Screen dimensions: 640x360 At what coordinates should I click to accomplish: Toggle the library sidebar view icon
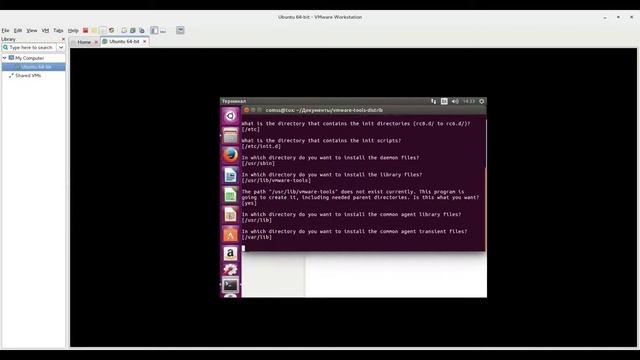(154, 31)
